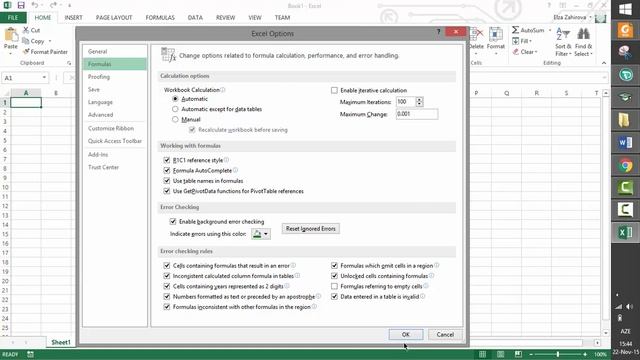Screen dimensions: 640x360
Task: Toggle R1C1 reference style checkbox
Action: [x=167, y=160]
